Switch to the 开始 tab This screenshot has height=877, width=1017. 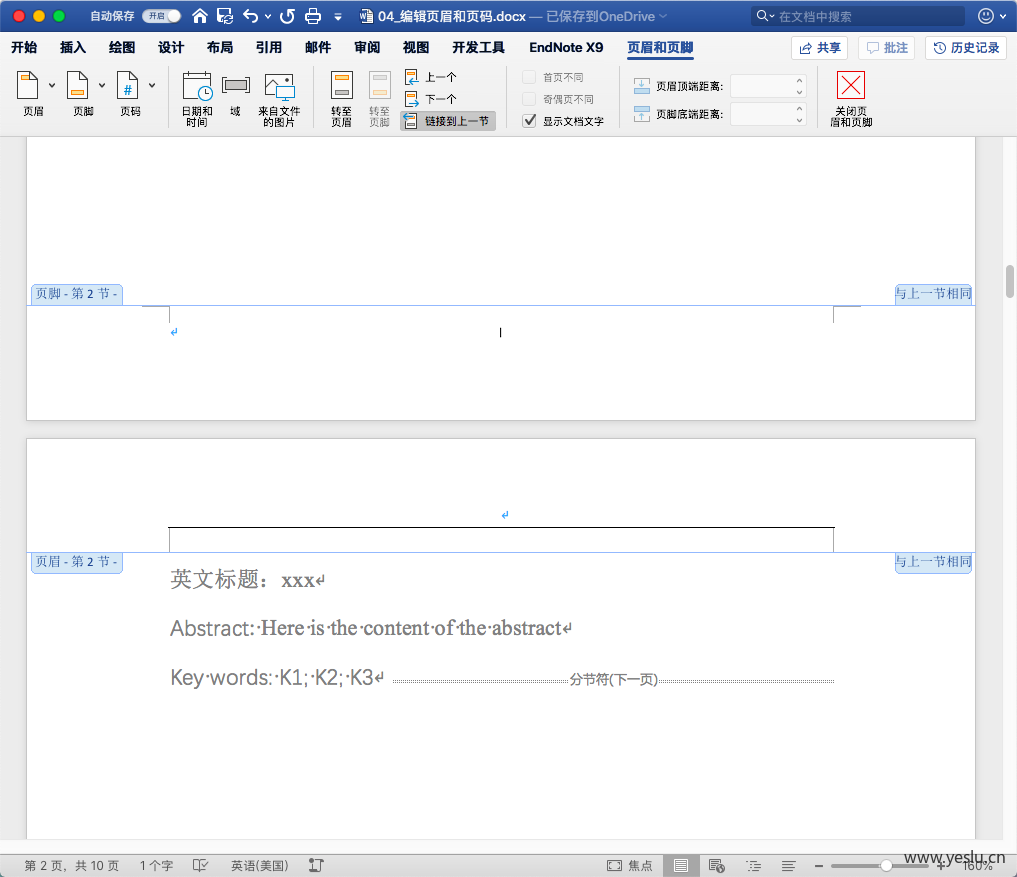click(24, 47)
